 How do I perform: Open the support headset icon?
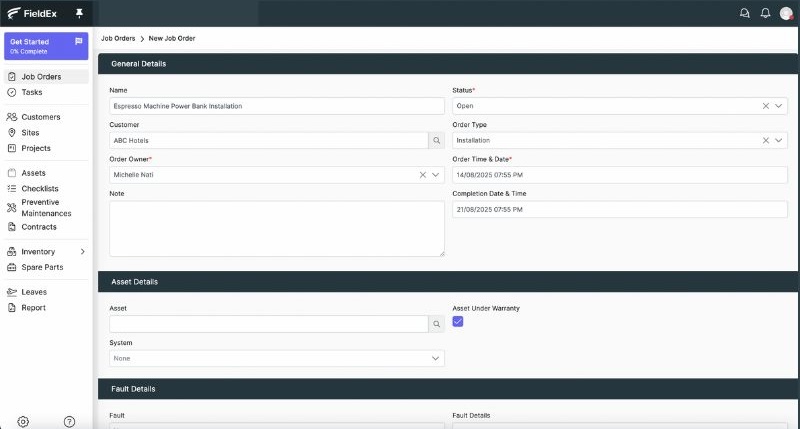tap(744, 13)
